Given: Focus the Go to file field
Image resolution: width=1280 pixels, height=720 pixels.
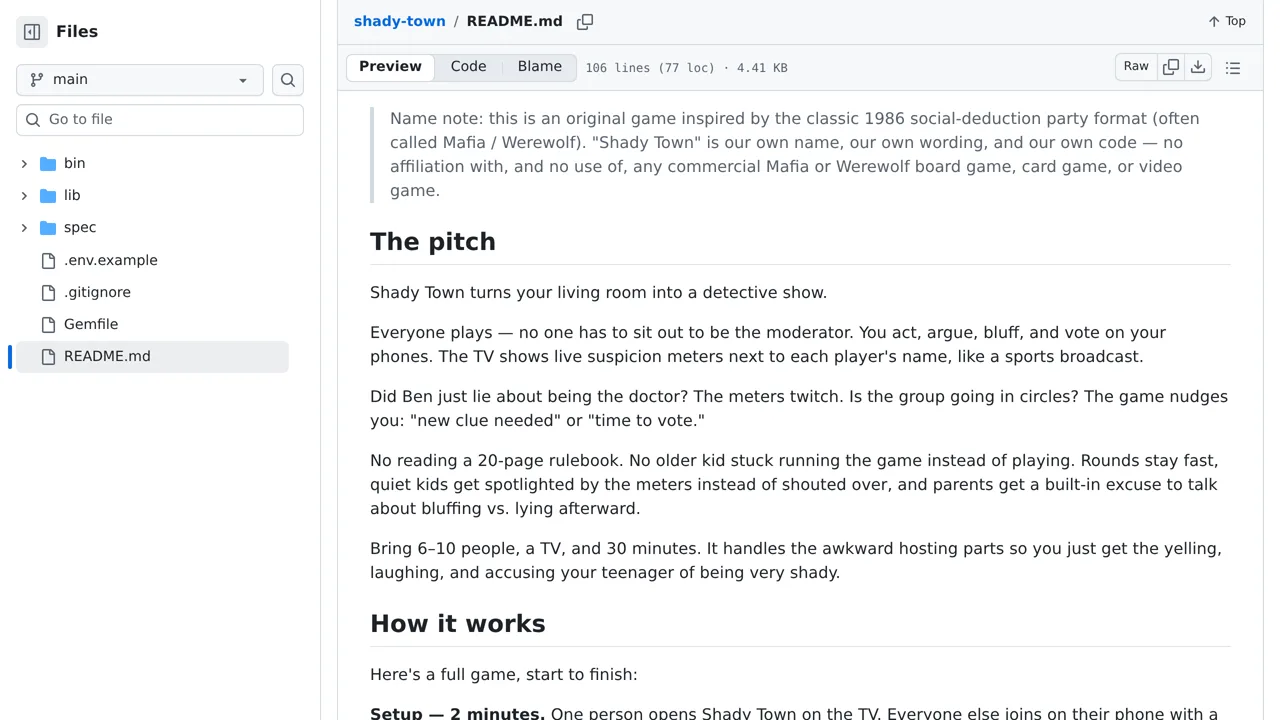Looking at the screenshot, I should [x=160, y=120].
